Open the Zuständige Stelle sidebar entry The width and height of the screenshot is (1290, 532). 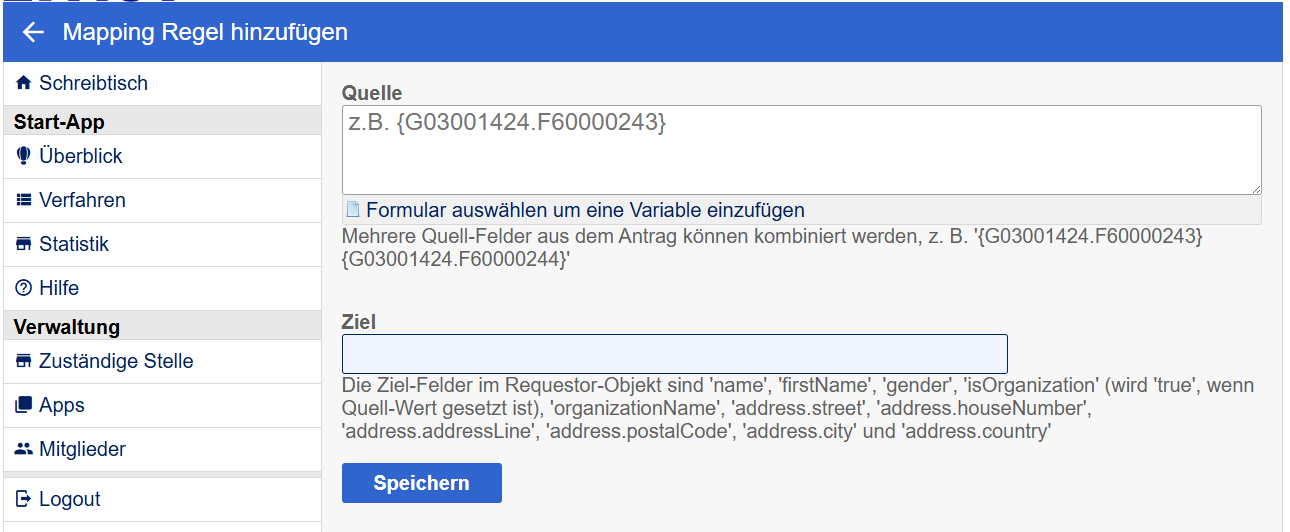[x=116, y=361]
